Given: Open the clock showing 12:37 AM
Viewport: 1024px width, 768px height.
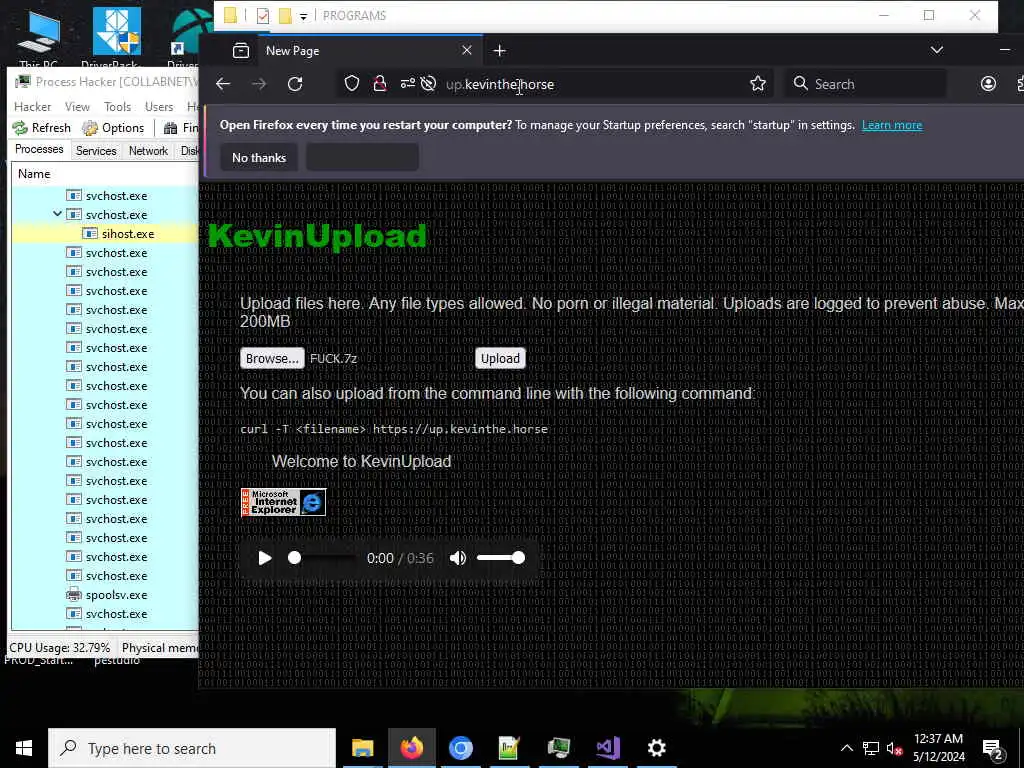Looking at the screenshot, I should pos(938,748).
